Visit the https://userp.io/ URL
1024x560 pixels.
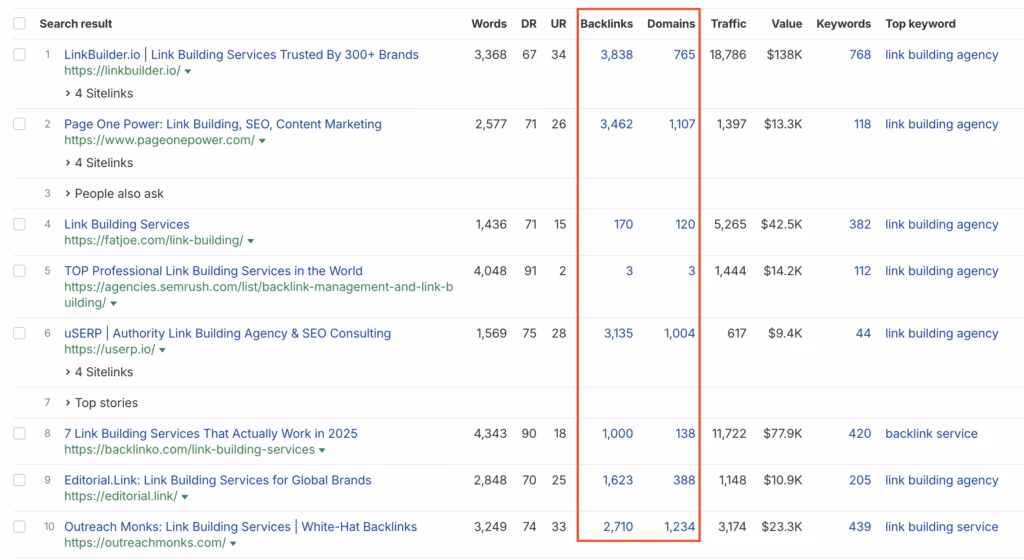tap(110, 349)
